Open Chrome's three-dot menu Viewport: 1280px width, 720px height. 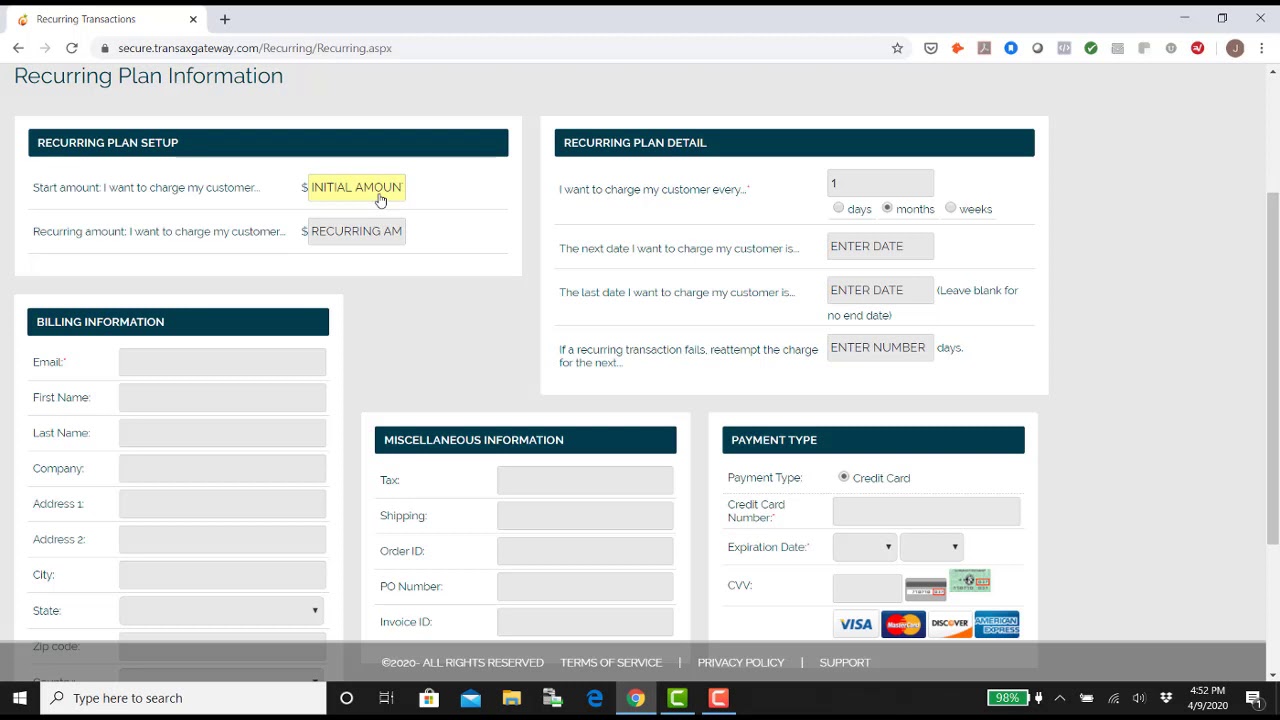click(1262, 48)
